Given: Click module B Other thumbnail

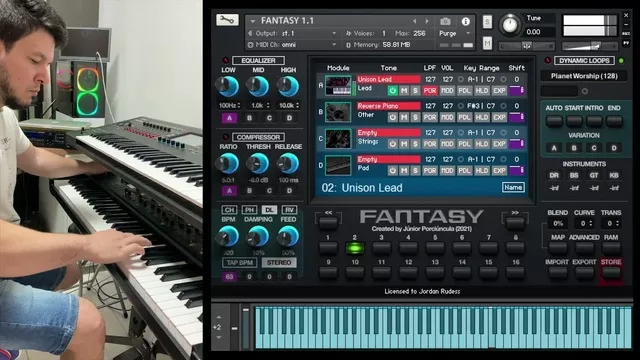Looking at the screenshot, I should (x=338, y=112).
